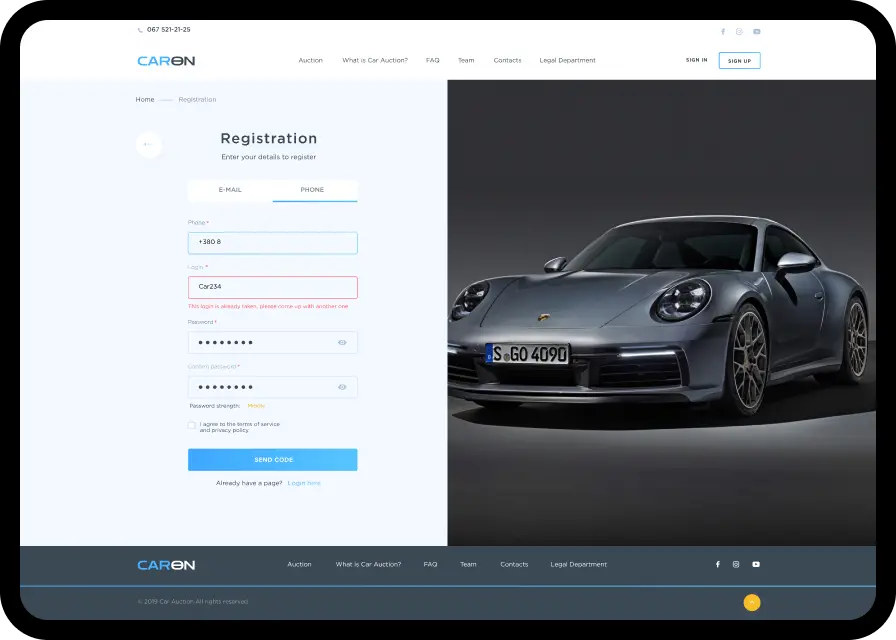Viewport: 896px width, 640px height.
Task: Show password in the Password field
Action: pos(342,343)
